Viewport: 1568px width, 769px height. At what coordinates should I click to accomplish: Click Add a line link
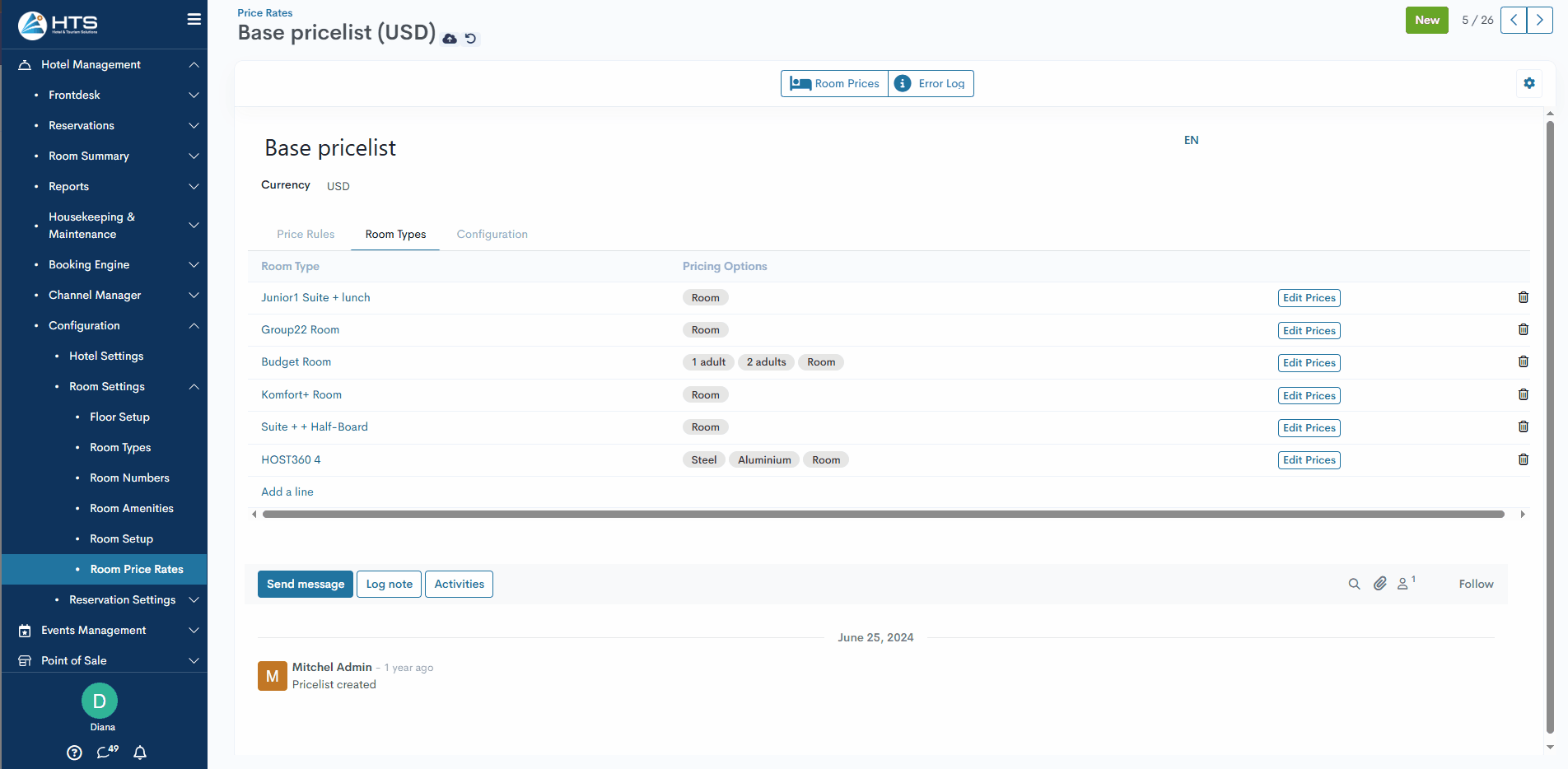click(x=287, y=492)
